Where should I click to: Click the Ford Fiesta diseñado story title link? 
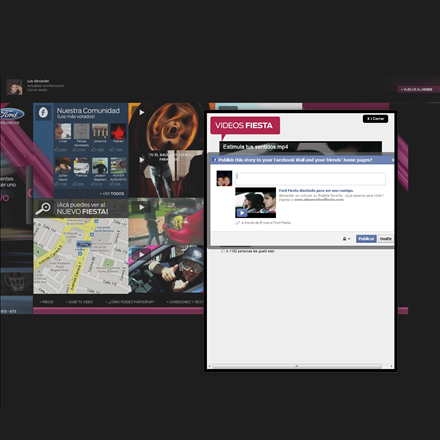316,191
